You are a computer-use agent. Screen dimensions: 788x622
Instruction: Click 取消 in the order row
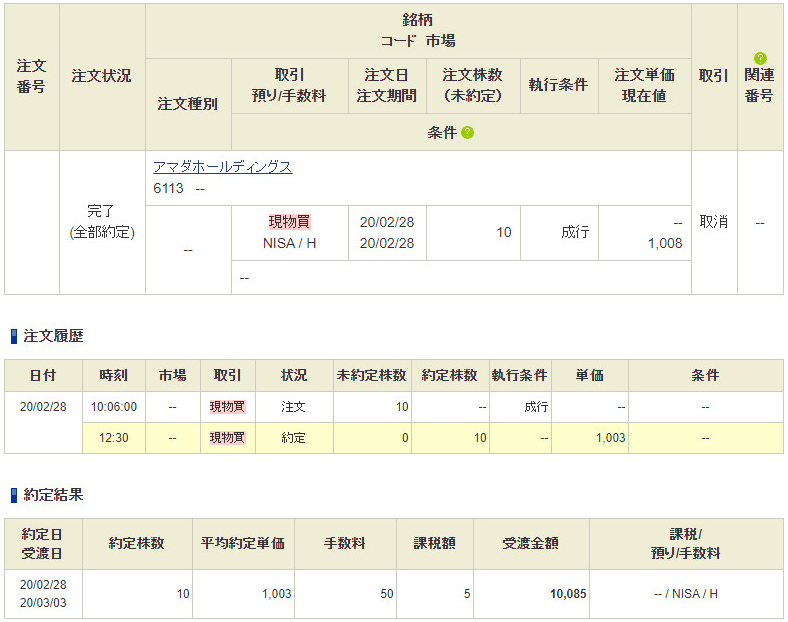pos(714,222)
